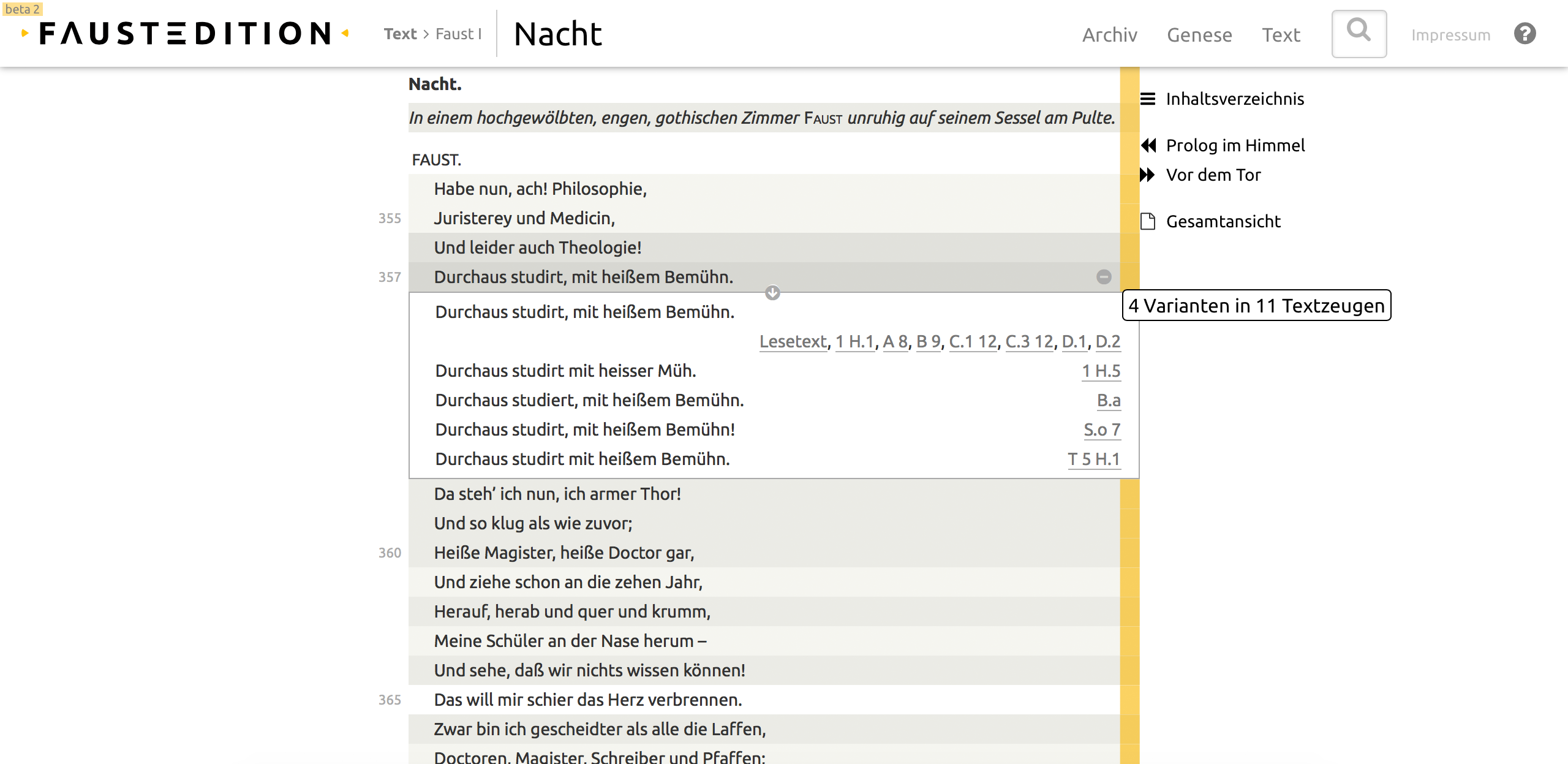This screenshot has width=1568, height=764.
Task: Select line 'Das will mir schier das Herz verbrennen.'
Action: tap(764, 700)
